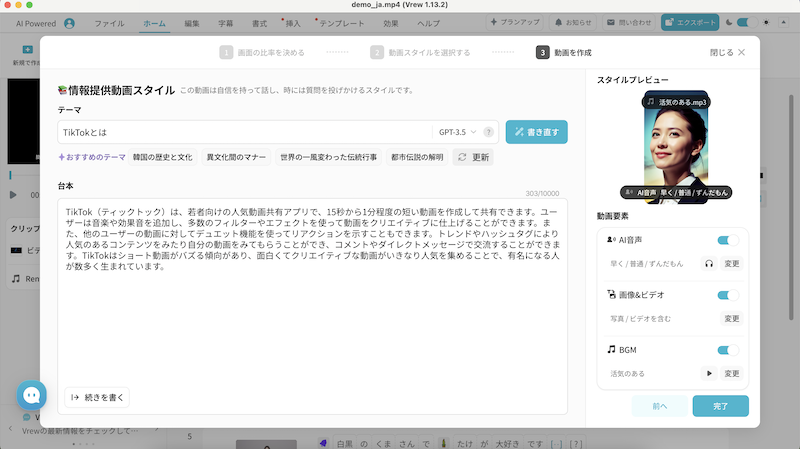
Task: Click the 前へ back button
Action: pyautogui.click(x=659, y=406)
